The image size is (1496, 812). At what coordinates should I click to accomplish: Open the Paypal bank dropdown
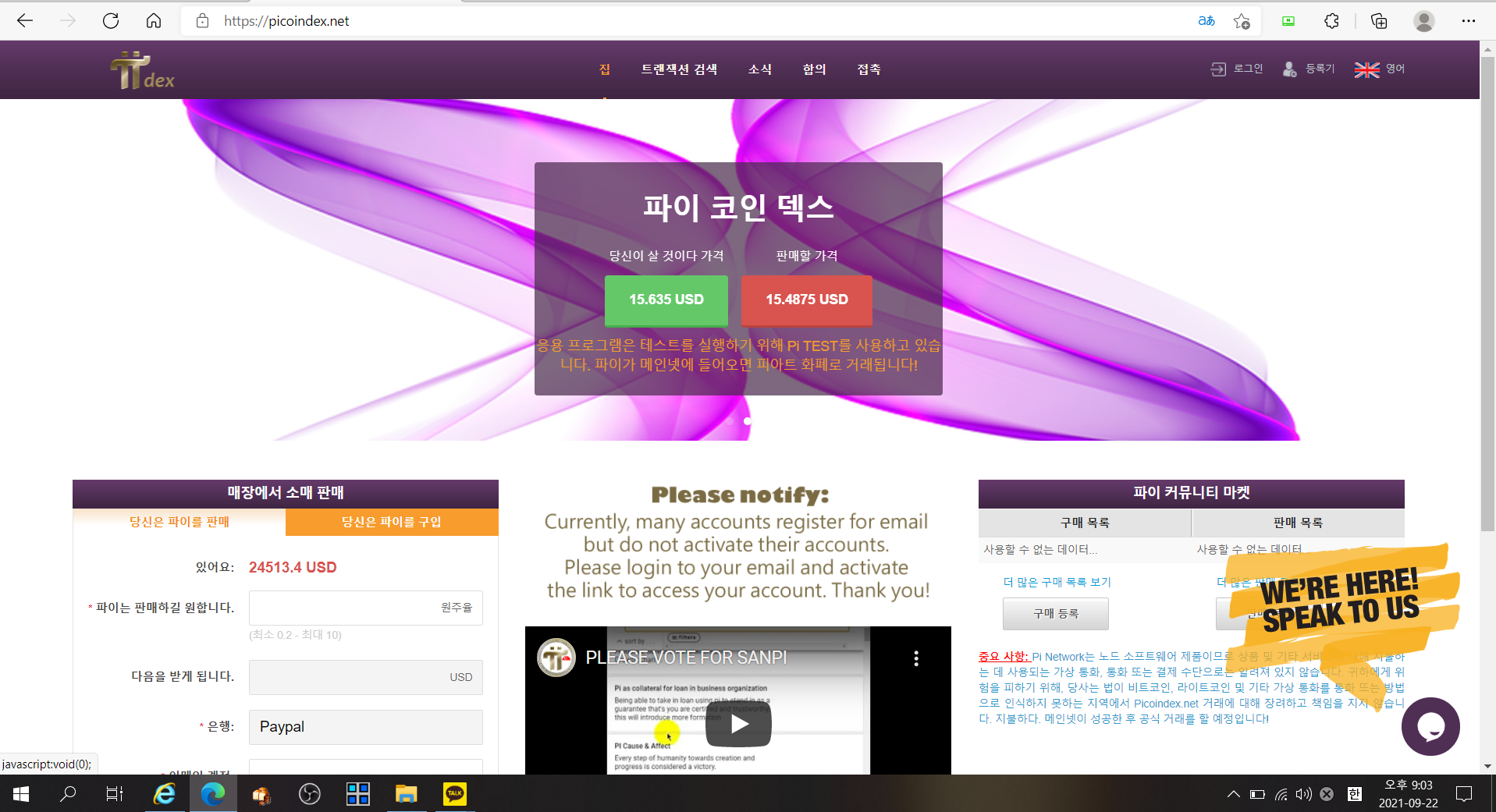(365, 727)
